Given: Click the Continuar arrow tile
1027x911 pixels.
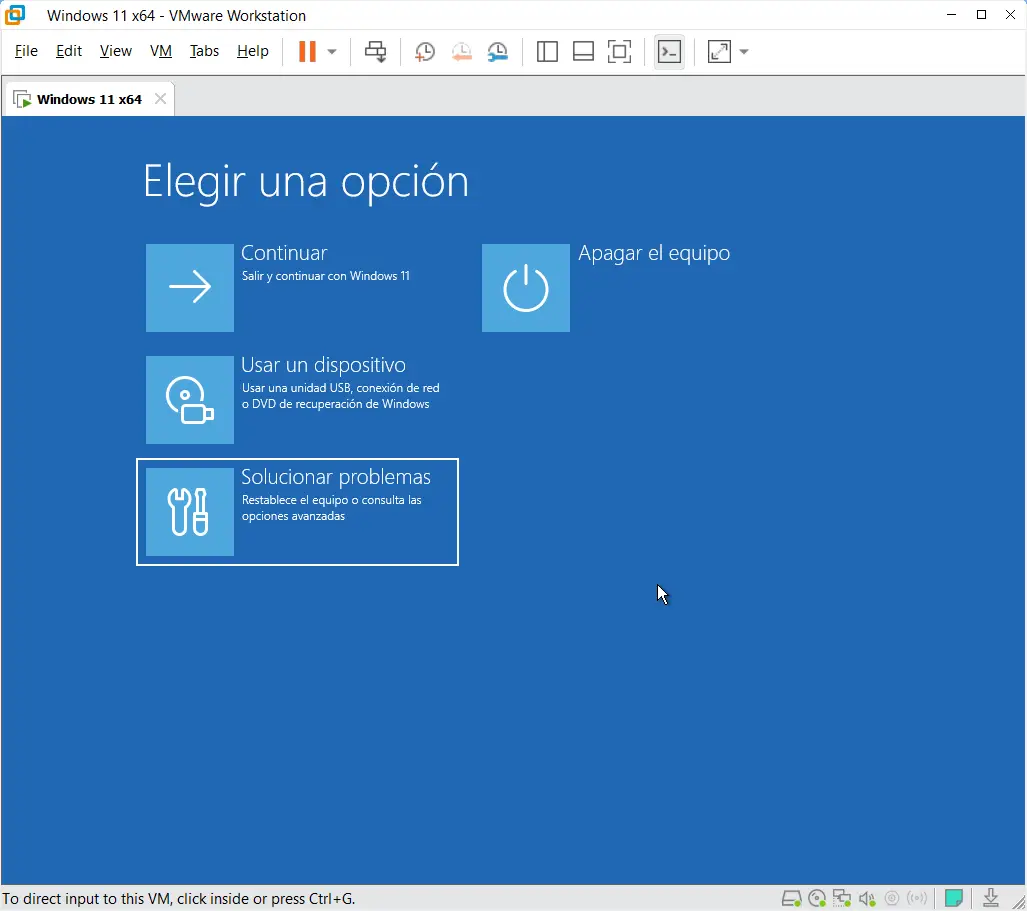Looking at the screenshot, I should 189,288.
